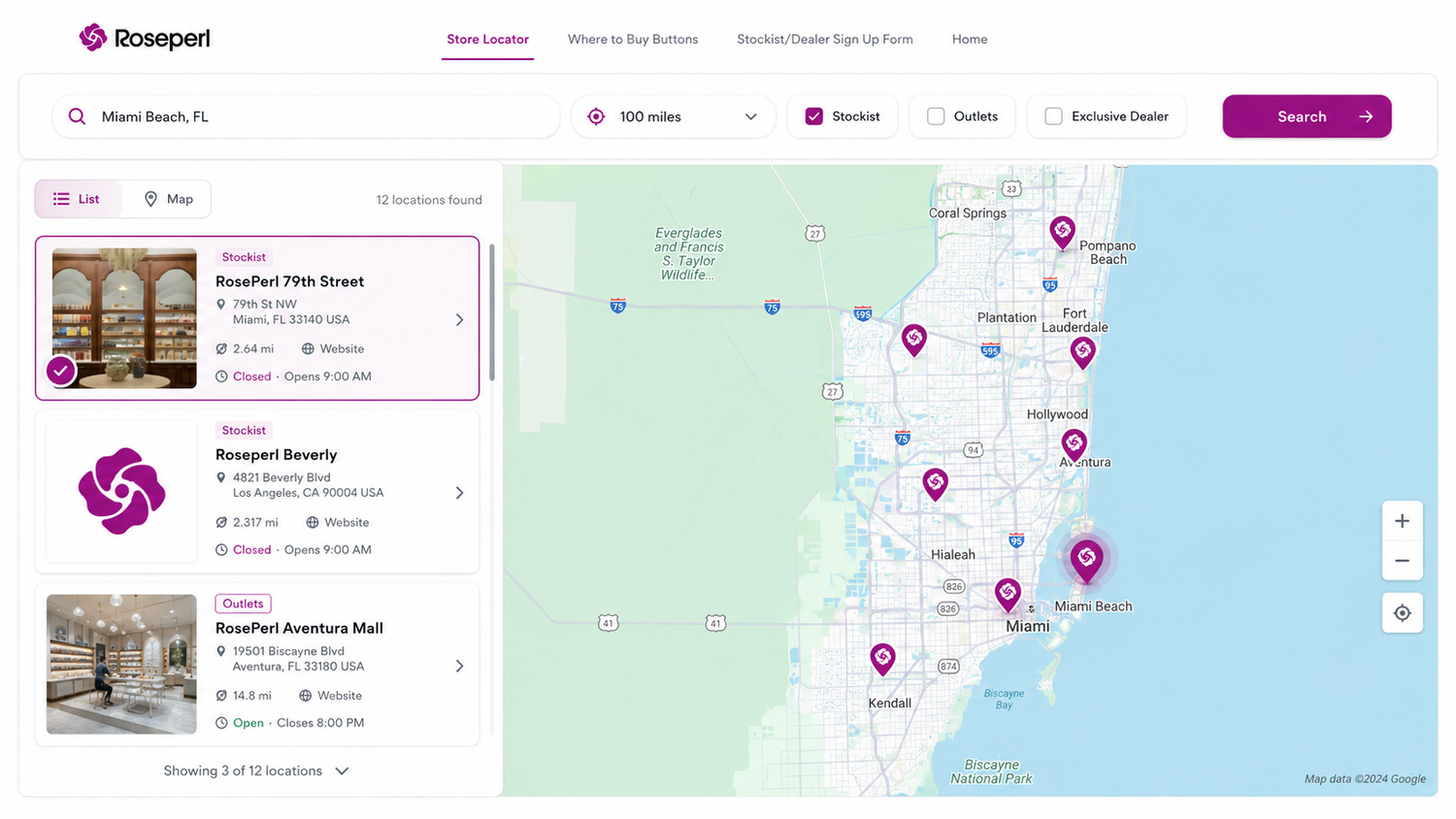This screenshot has width=1456, height=819.
Task: Go to the Home tab
Action: pos(970,39)
